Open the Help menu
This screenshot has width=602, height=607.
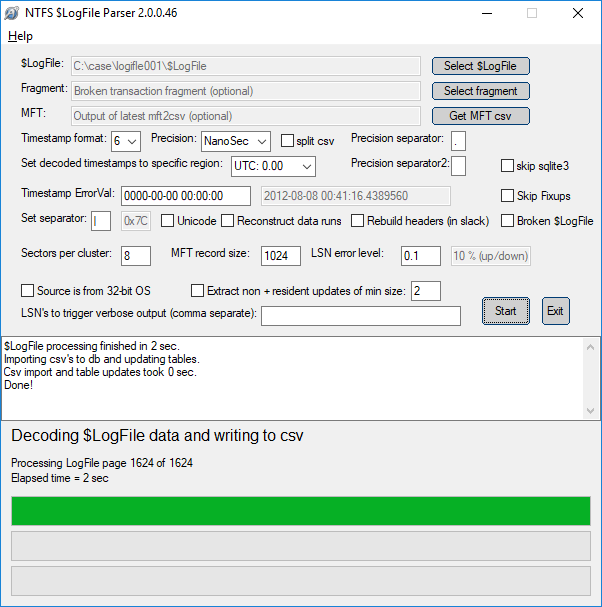20,36
